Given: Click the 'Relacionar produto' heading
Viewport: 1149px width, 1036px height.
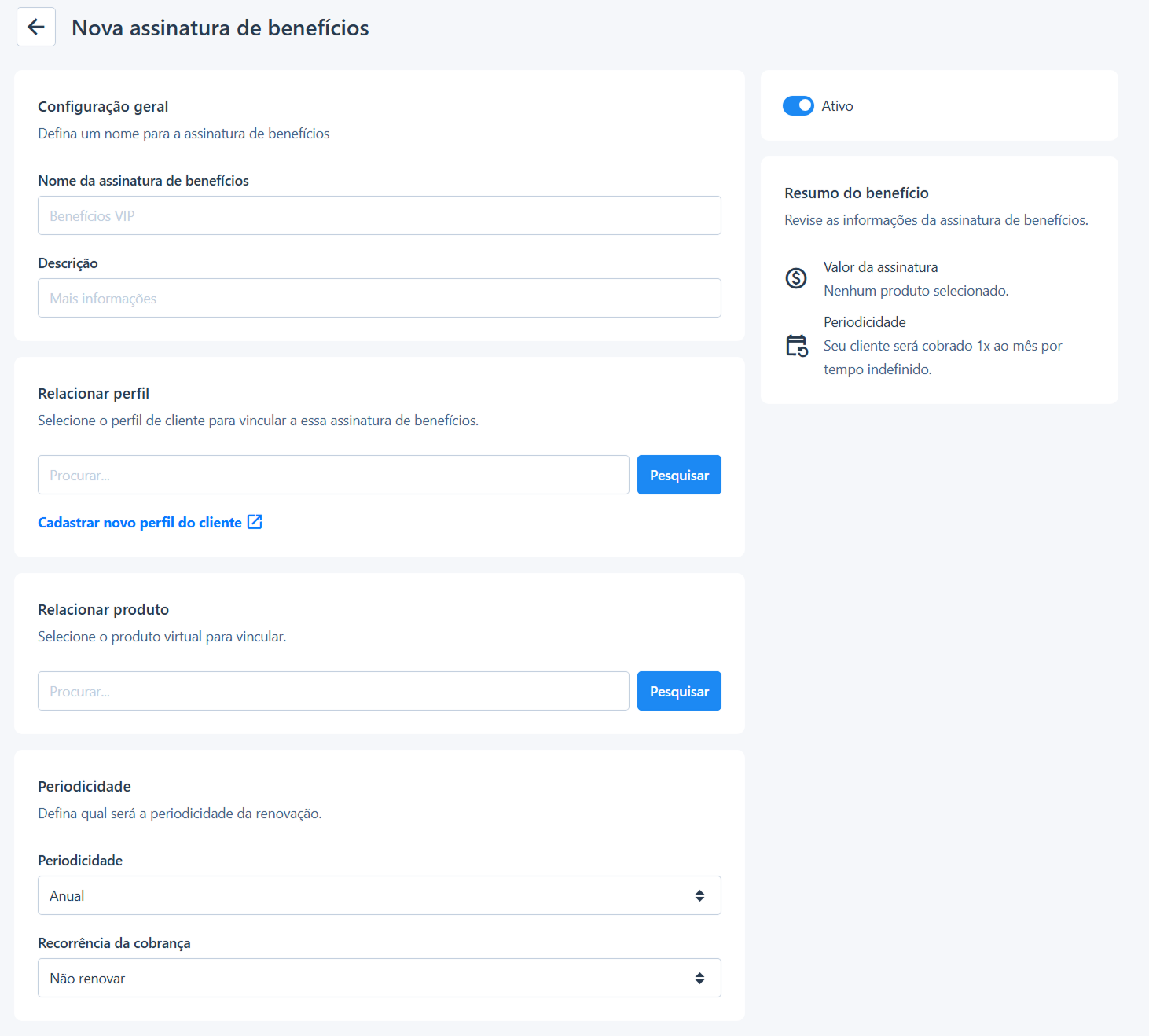Looking at the screenshot, I should pos(103,609).
